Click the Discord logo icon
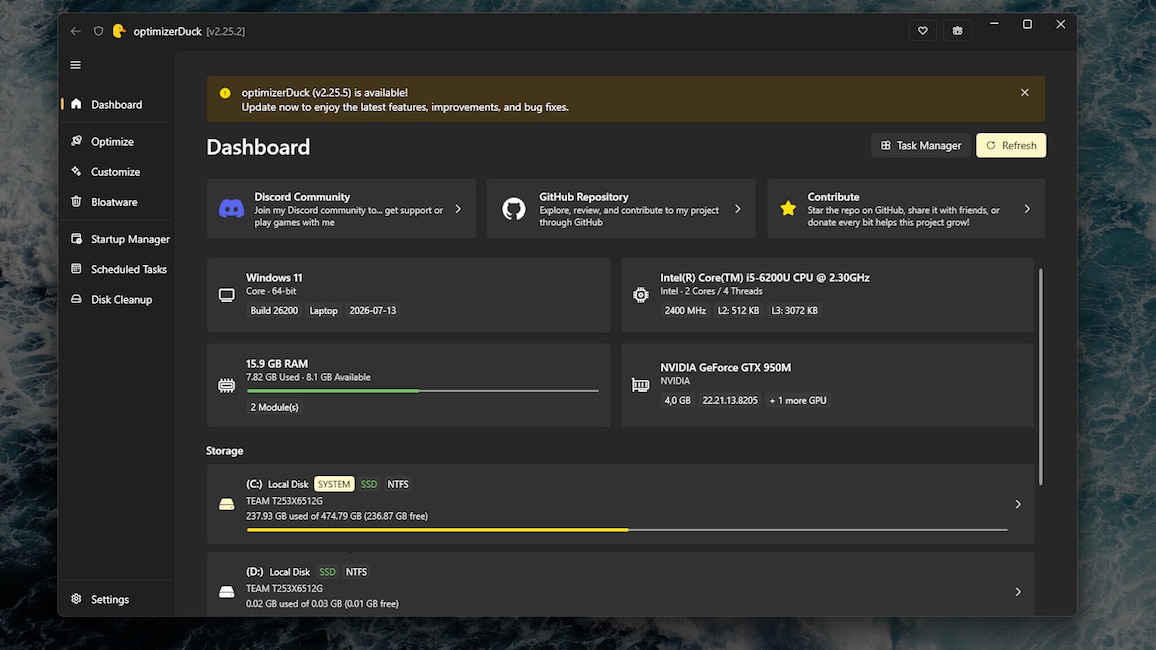The width and height of the screenshot is (1156, 650). pos(231,209)
